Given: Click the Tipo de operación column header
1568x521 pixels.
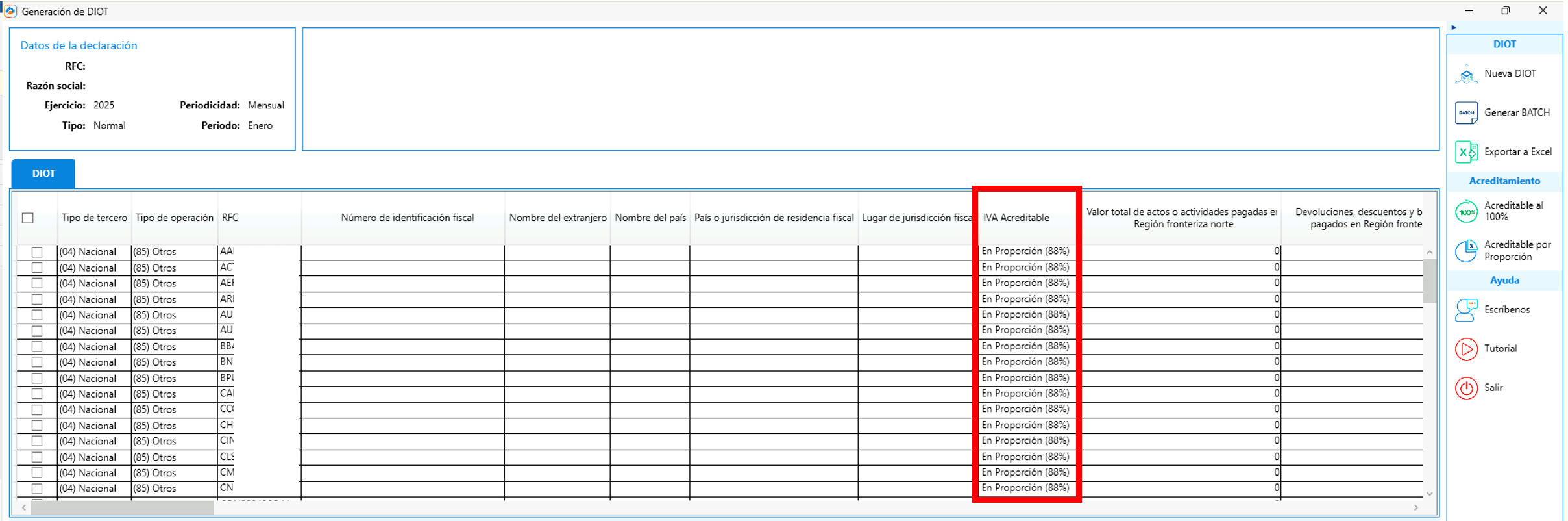Looking at the screenshot, I should 174,218.
